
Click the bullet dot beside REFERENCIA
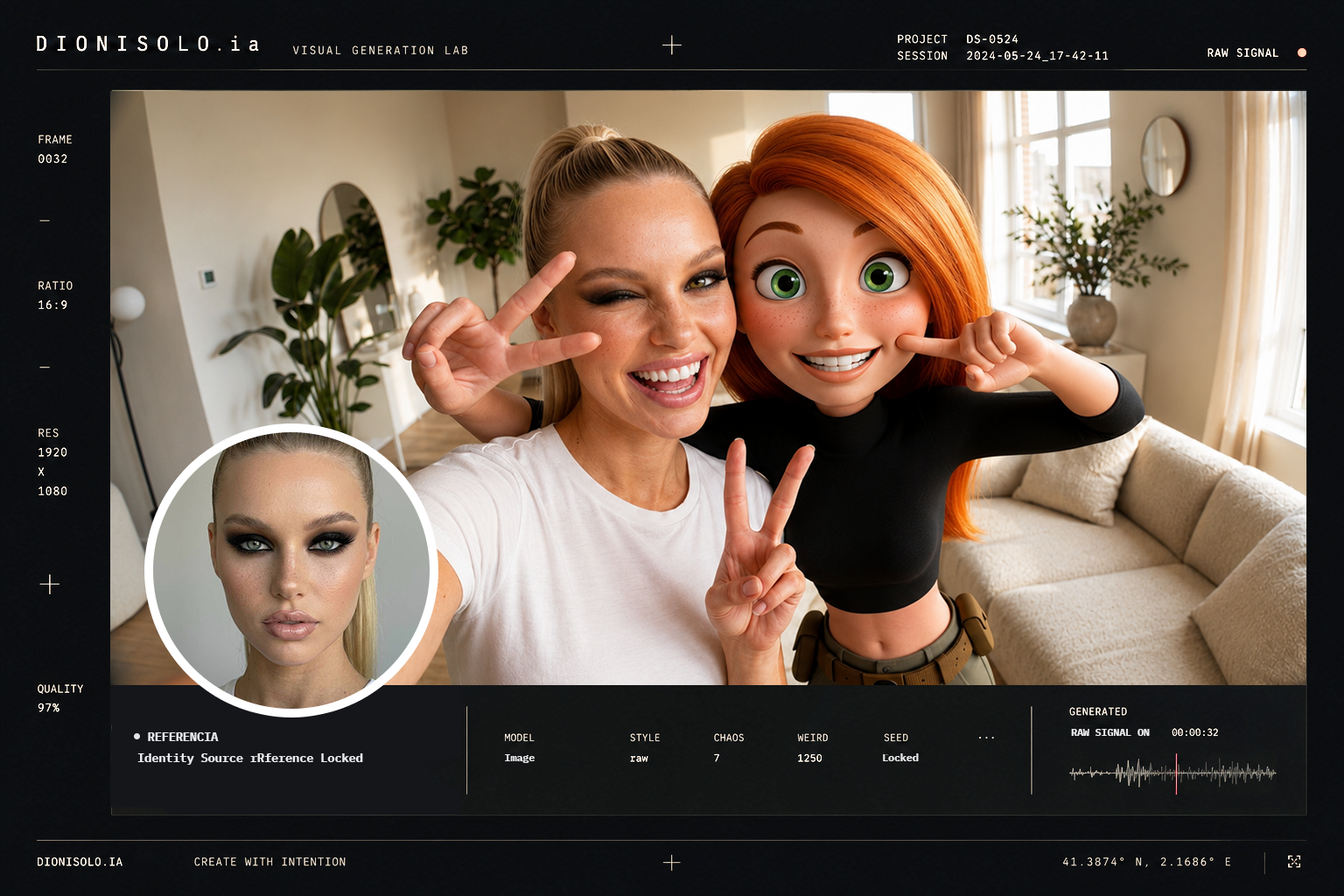pos(137,737)
